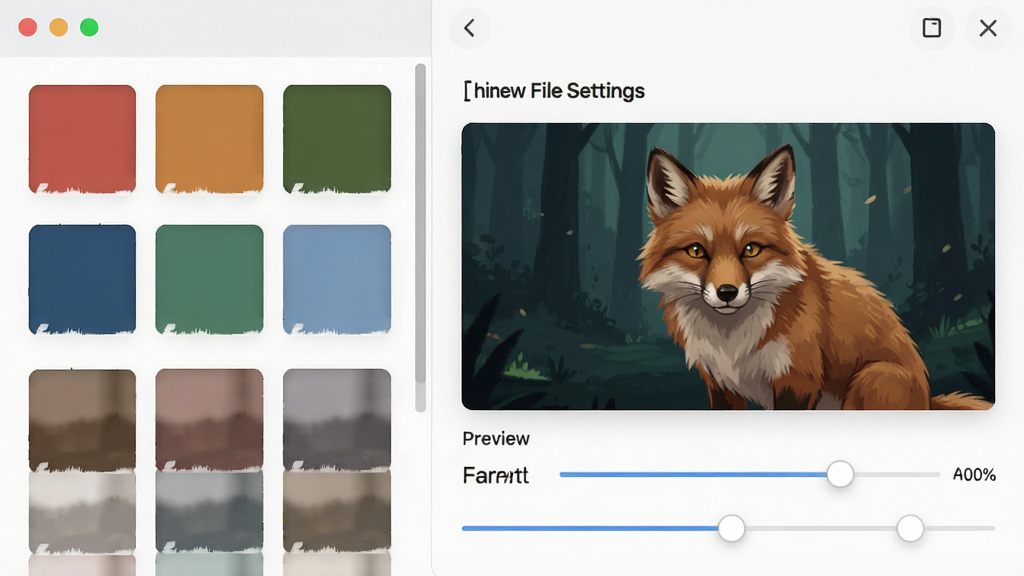Image resolution: width=1024 pixels, height=576 pixels.
Task: Click the yellow traffic light button
Action: pyautogui.click(x=59, y=27)
